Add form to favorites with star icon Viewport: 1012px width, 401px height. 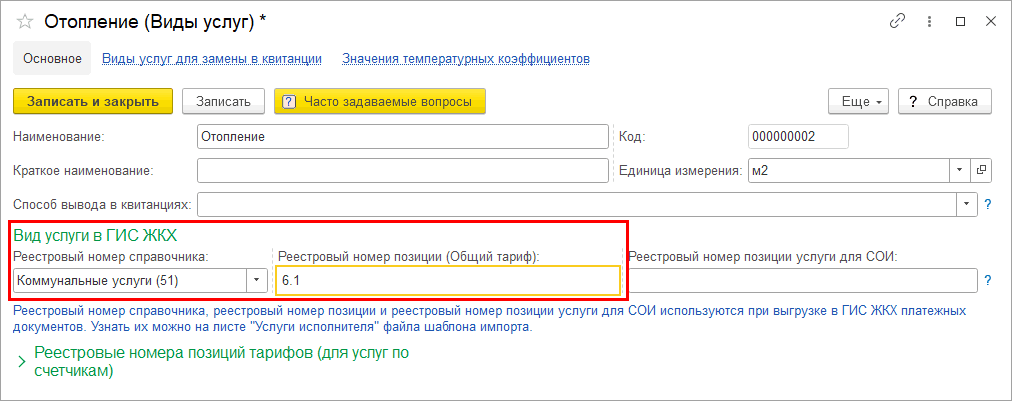(25, 21)
